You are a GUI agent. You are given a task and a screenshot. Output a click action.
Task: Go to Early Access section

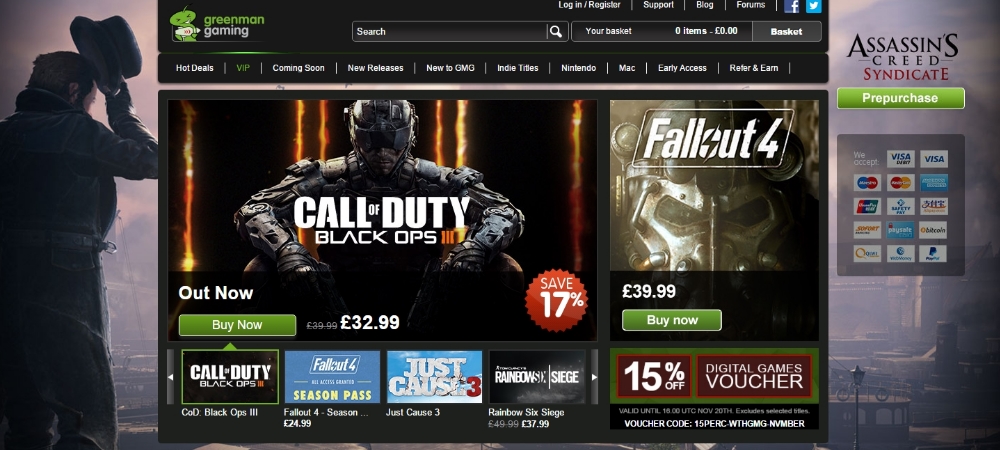pos(682,68)
